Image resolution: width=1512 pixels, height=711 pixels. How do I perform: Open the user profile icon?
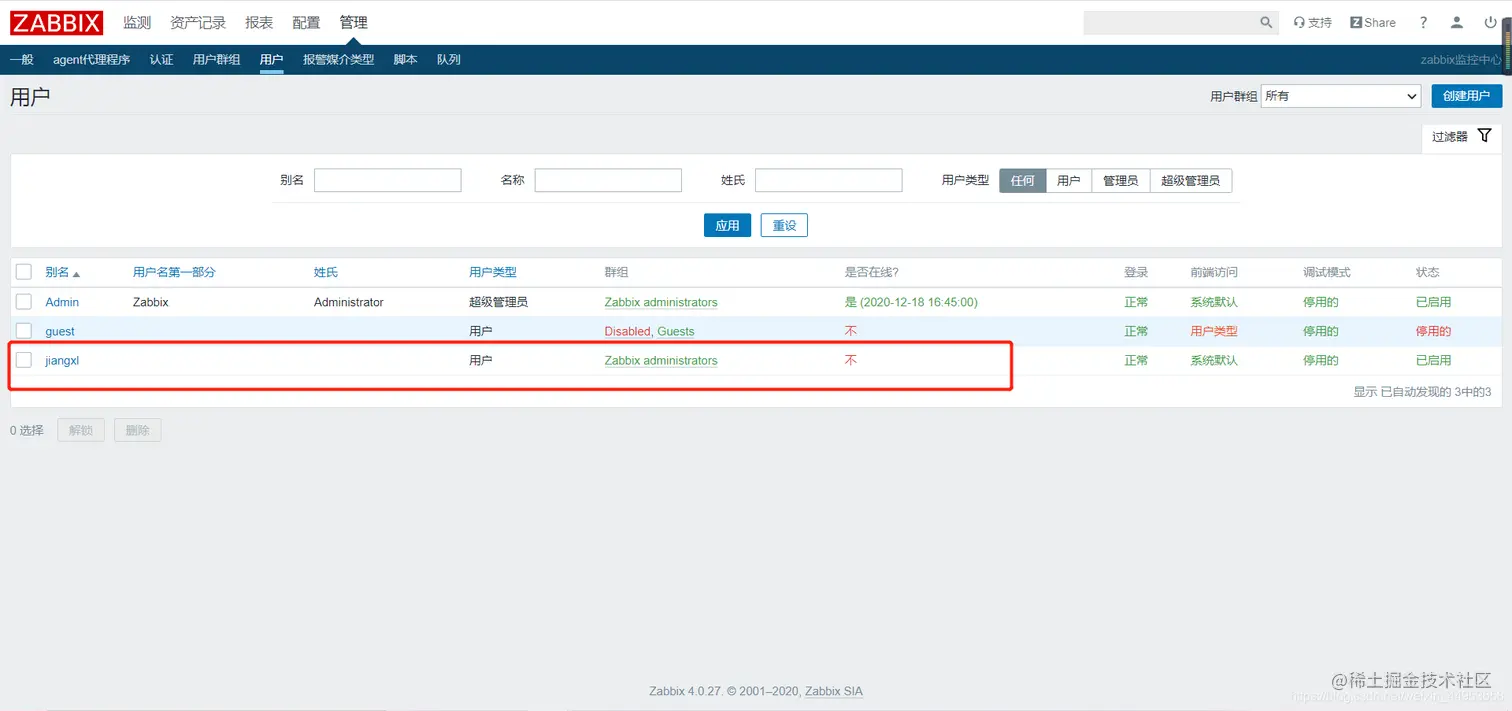(x=1457, y=22)
